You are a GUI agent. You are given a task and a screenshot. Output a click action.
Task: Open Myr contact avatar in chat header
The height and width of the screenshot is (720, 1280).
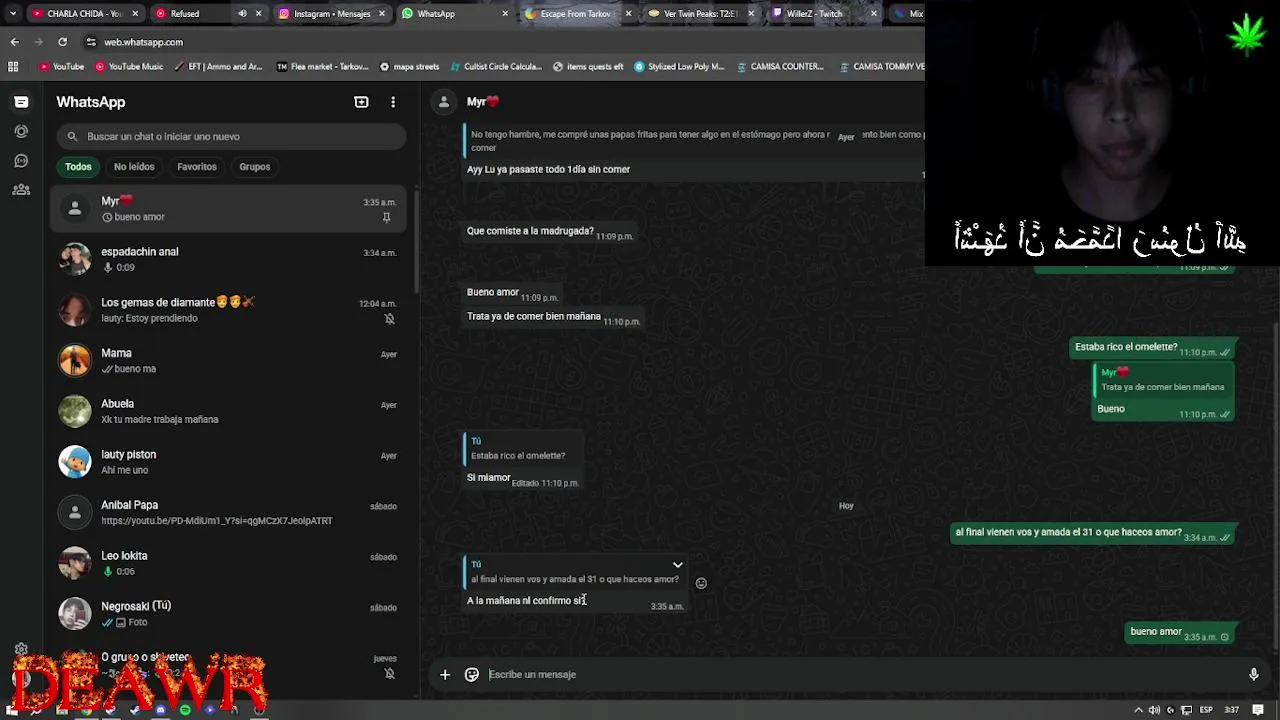point(445,102)
